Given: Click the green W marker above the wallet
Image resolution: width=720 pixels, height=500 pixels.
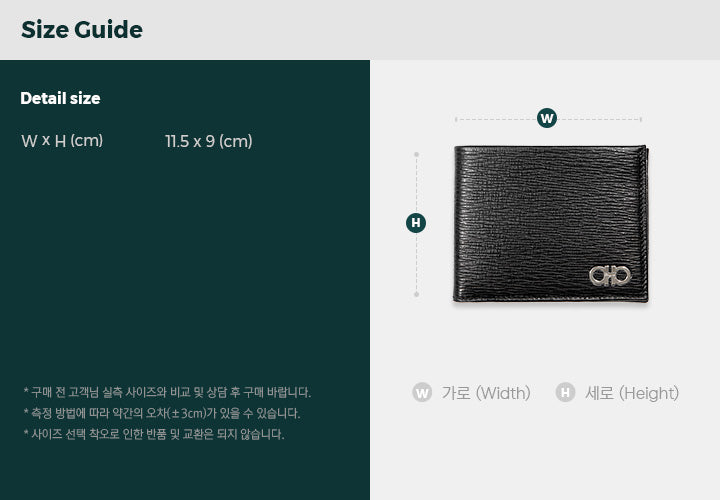Looking at the screenshot, I should point(546,118).
